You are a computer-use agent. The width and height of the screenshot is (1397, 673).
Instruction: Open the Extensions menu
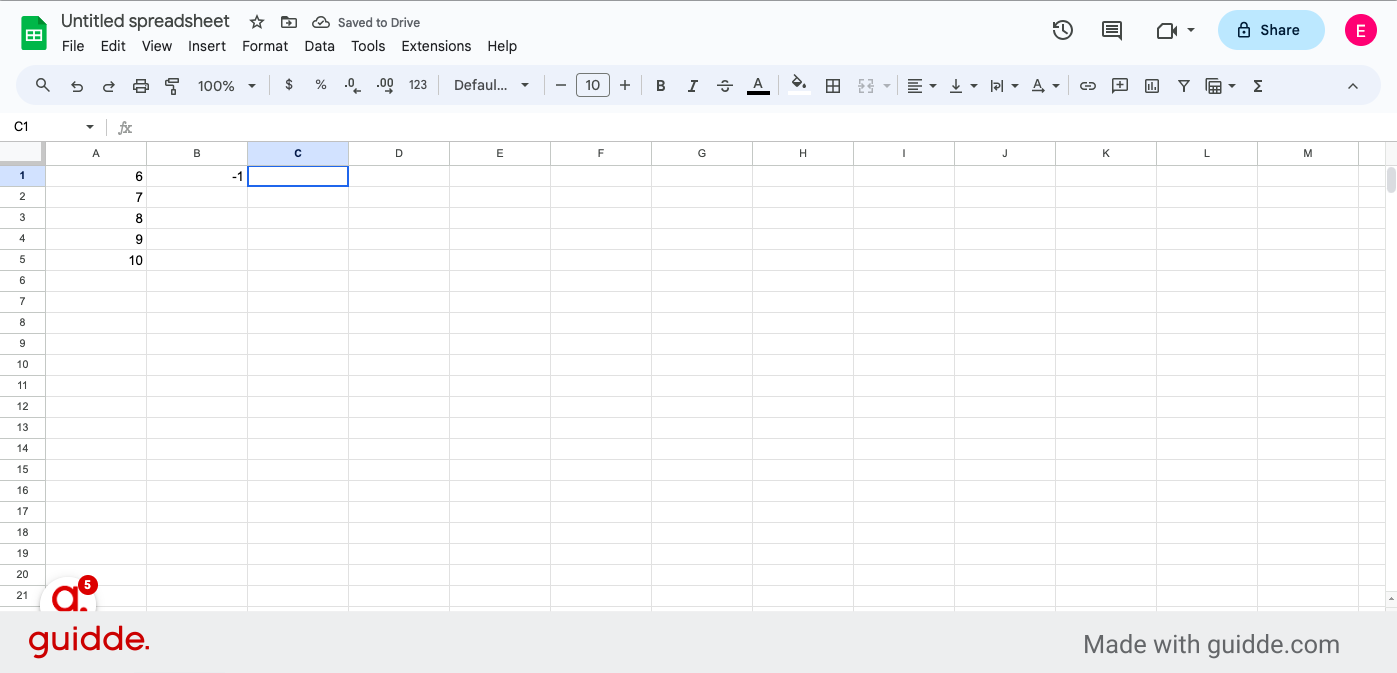pyautogui.click(x=436, y=46)
